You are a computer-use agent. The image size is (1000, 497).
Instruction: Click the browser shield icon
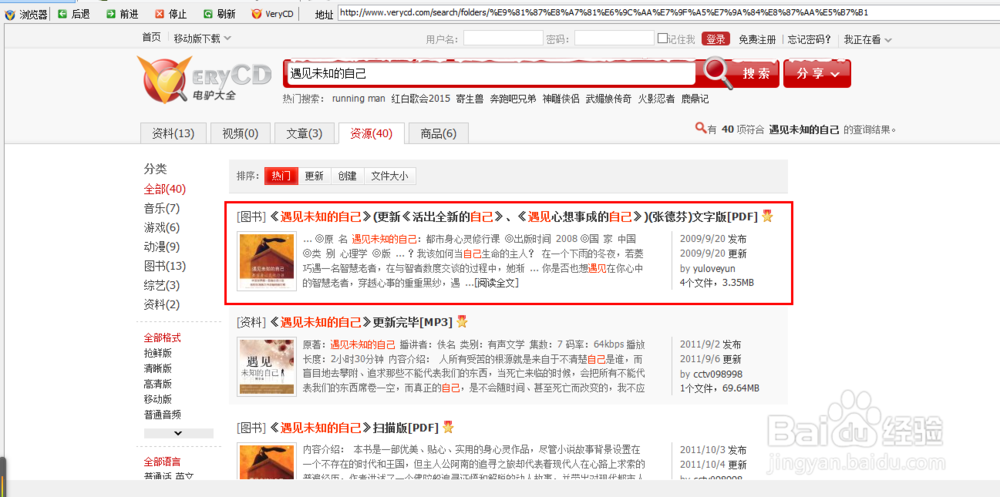click(10, 13)
